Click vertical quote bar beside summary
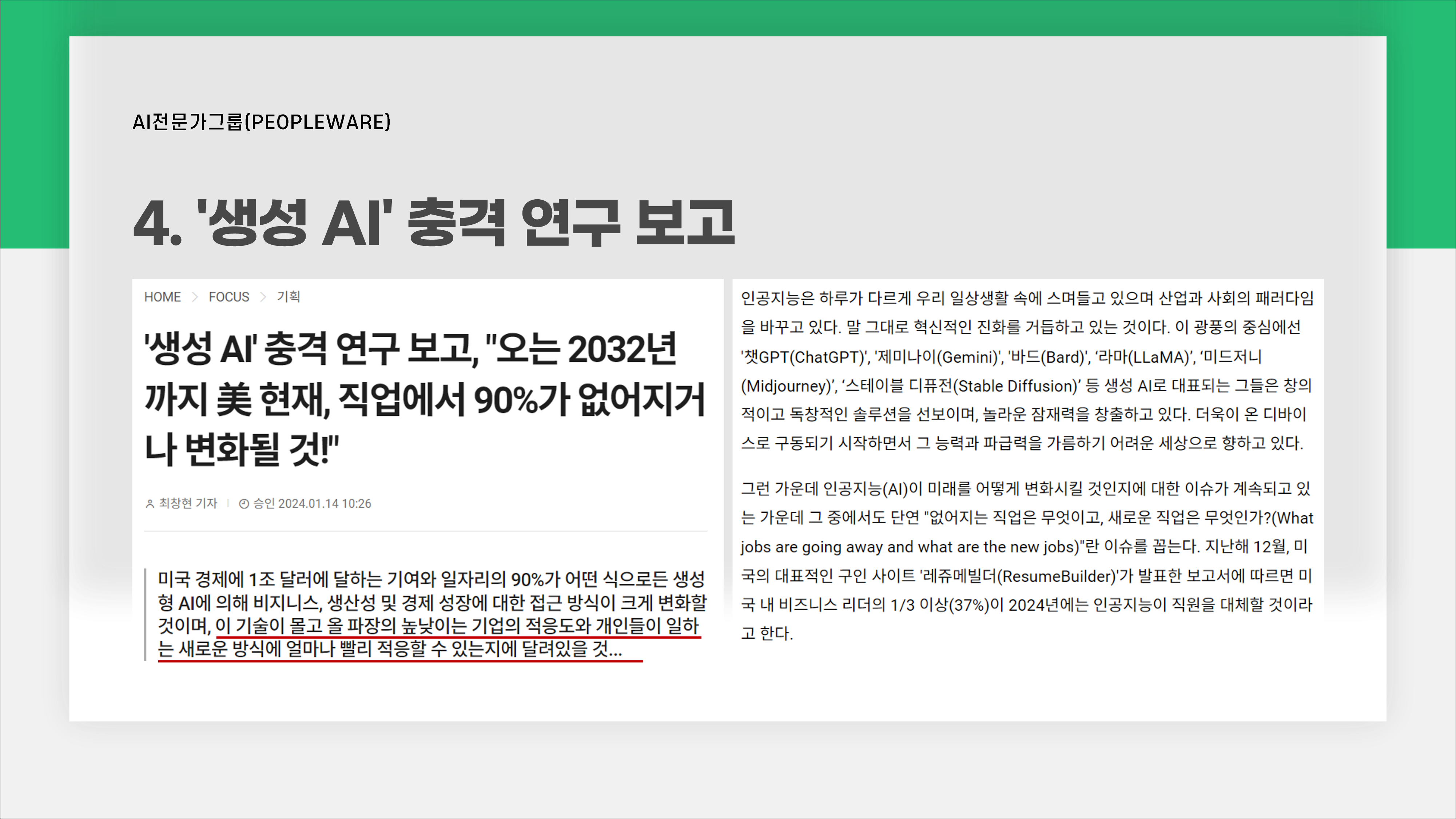Viewport: 1456px width, 819px height. click(x=146, y=615)
